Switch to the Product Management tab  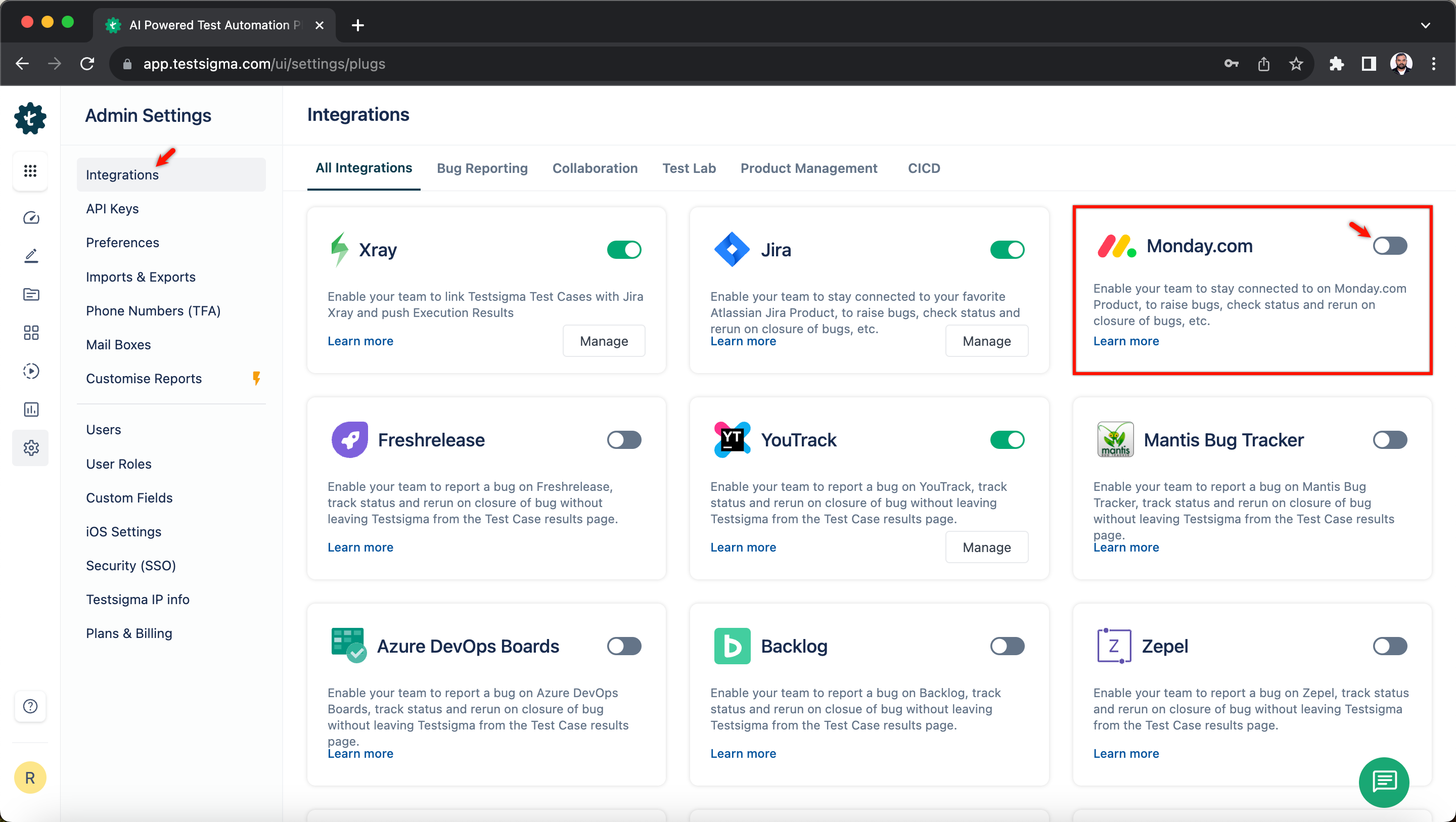[808, 168]
